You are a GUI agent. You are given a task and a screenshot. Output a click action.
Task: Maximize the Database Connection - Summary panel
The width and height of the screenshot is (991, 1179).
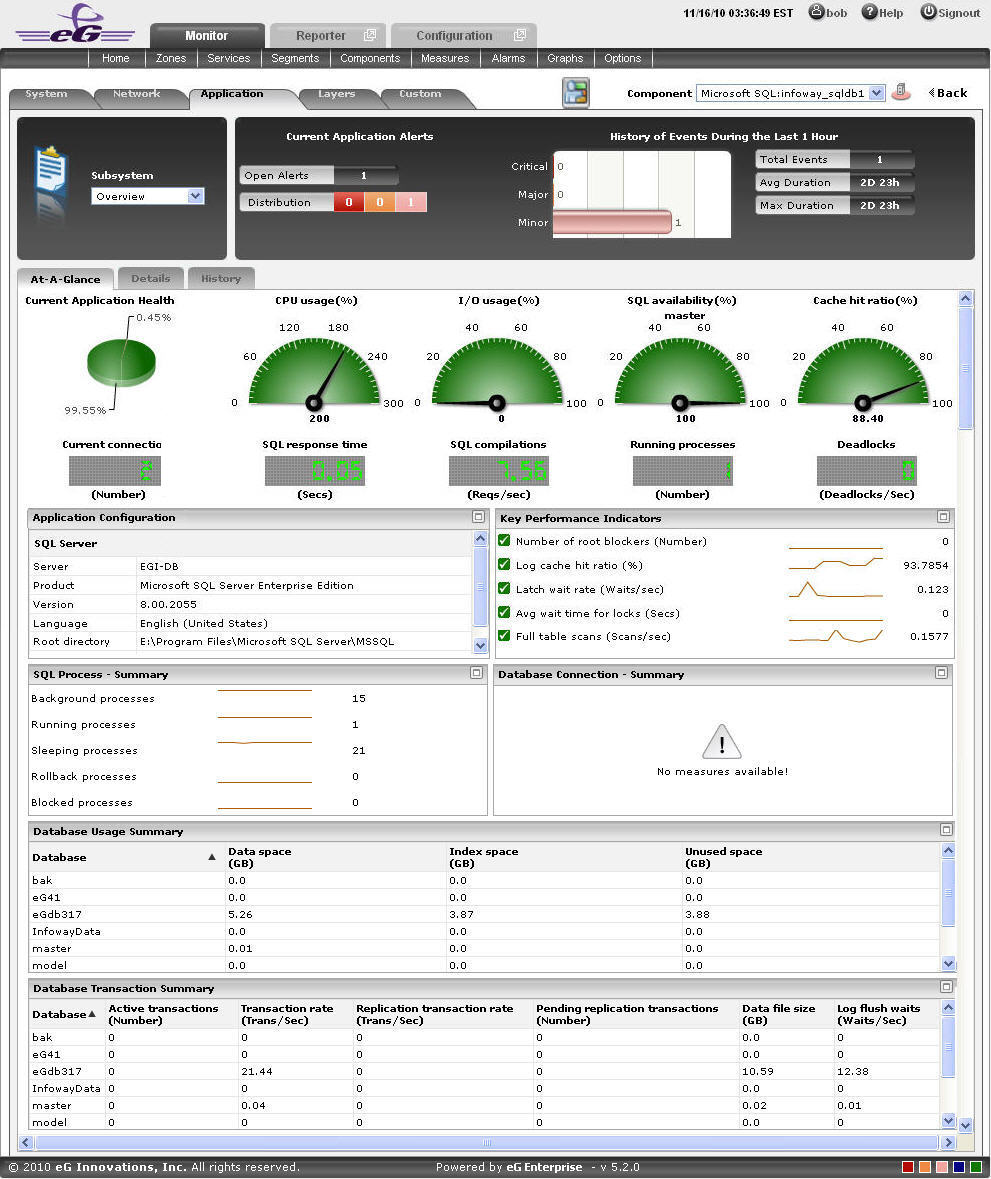pyautogui.click(x=941, y=673)
